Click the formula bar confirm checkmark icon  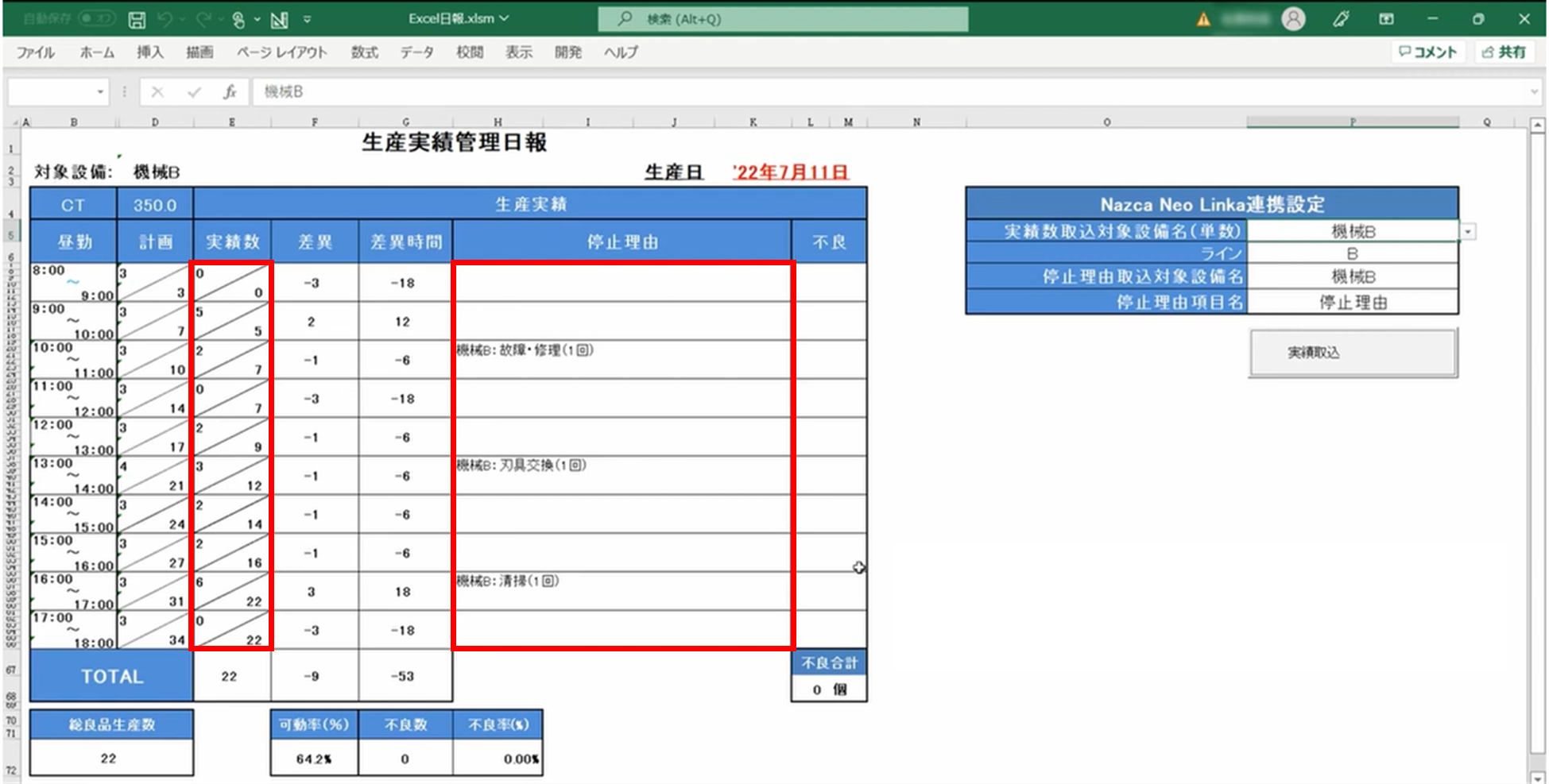[194, 92]
